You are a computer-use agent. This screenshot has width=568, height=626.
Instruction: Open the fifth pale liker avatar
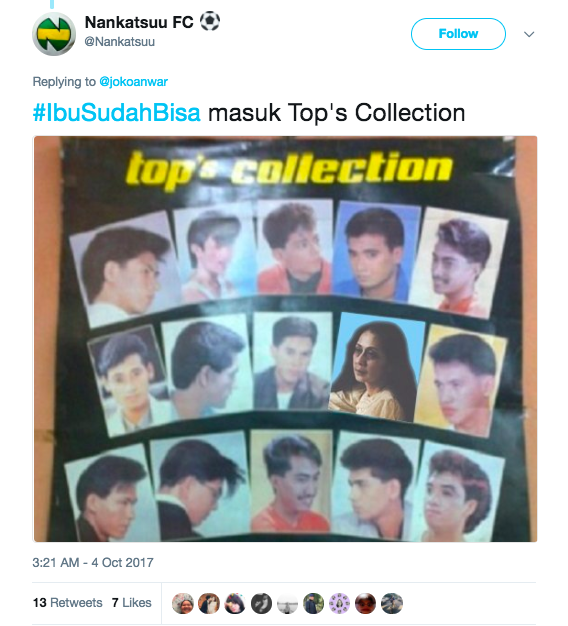(287, 603)
